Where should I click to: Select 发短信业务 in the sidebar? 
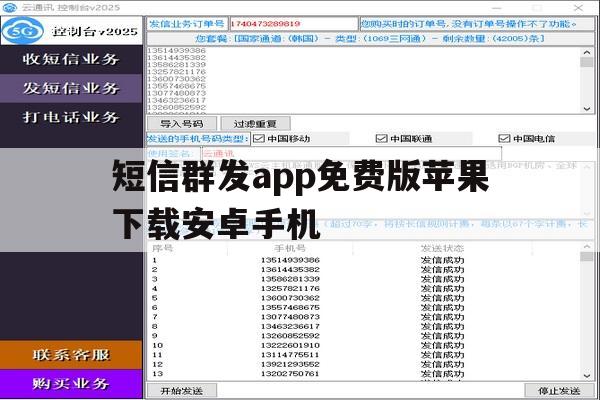(x=71, y=88)
